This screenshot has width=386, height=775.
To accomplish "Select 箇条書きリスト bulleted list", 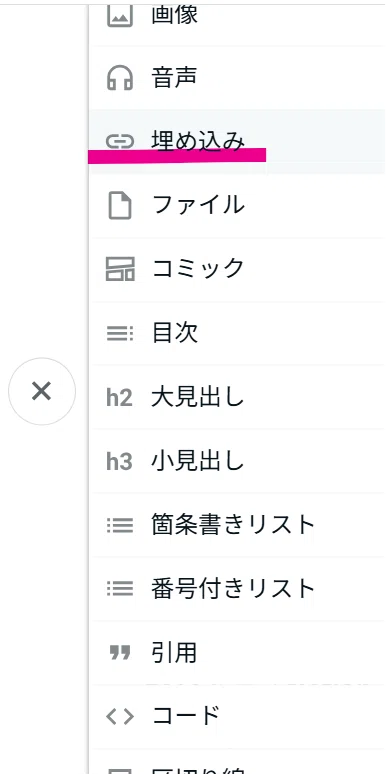I will tap(237, 525).
